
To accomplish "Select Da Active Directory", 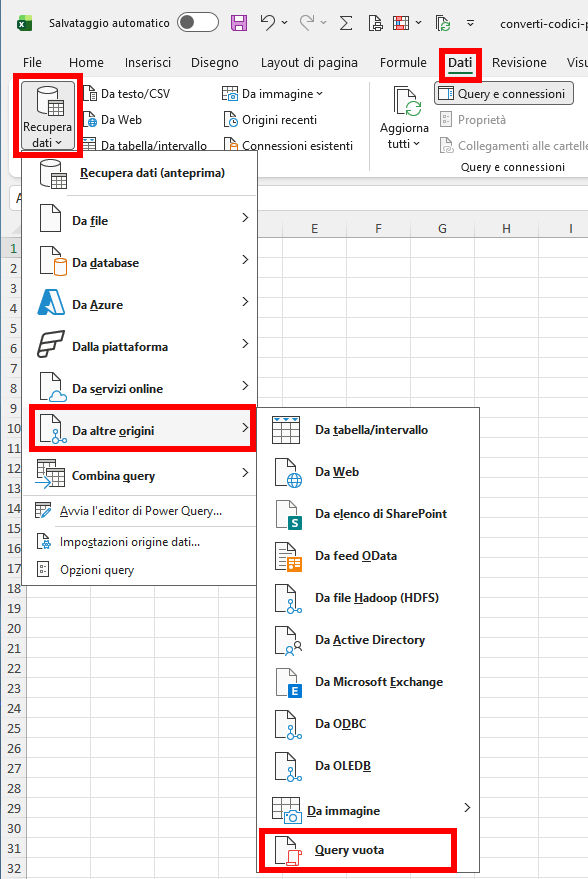I will 368,640.
